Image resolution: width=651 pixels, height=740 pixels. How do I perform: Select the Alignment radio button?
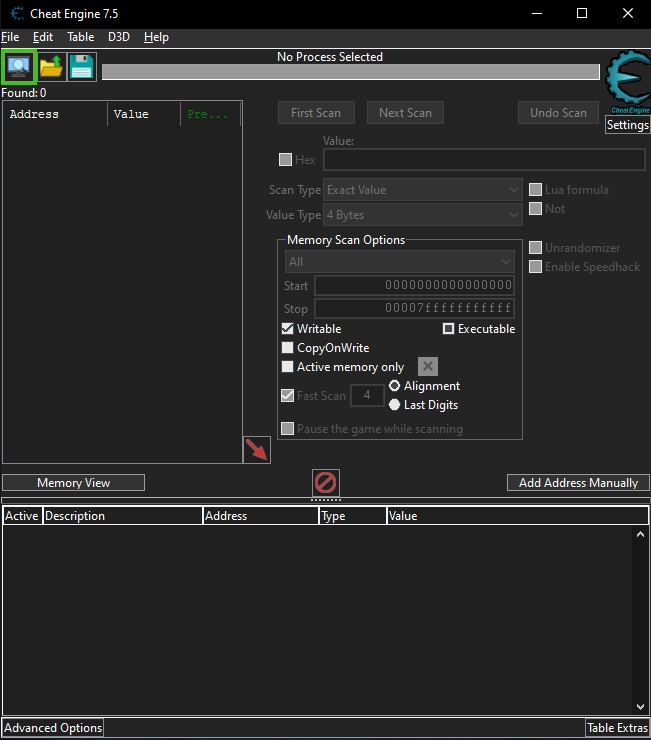point(395,386)
